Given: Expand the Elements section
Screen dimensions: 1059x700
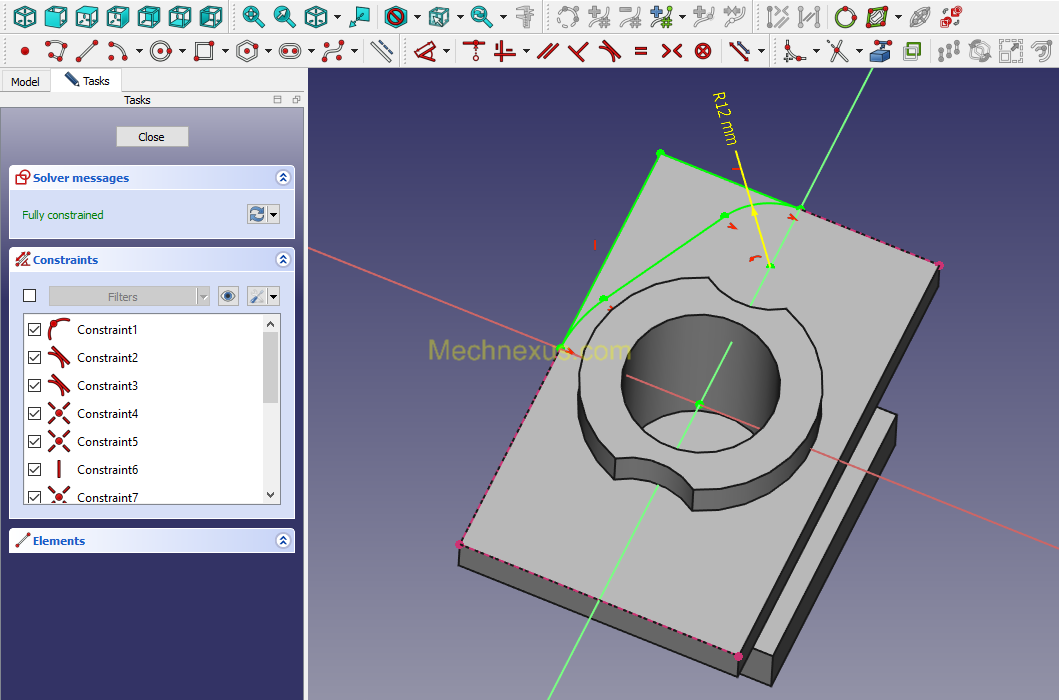Looking at the screenshot, I should click(x=283, y=541).
